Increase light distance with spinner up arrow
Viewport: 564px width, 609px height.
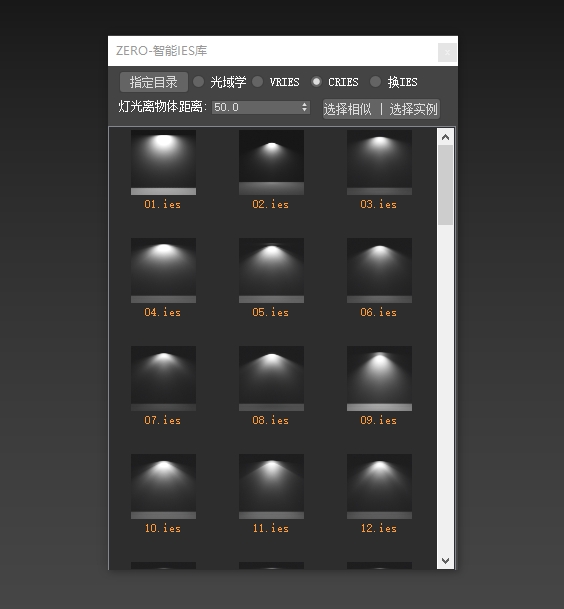pos(305,104)
